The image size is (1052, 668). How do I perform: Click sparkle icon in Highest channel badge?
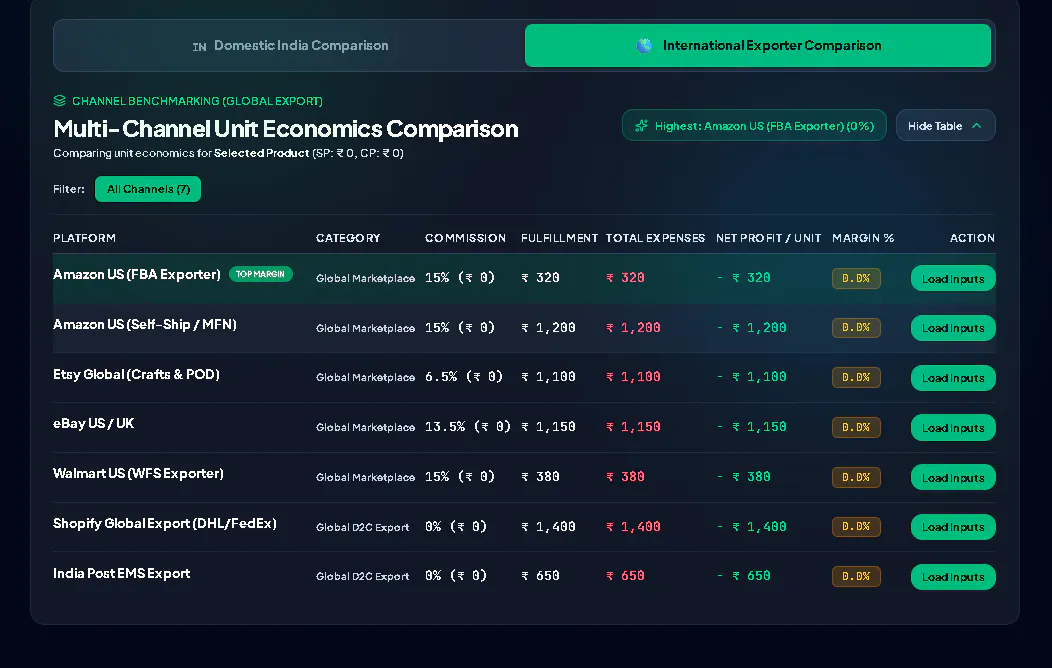[641, 125]
